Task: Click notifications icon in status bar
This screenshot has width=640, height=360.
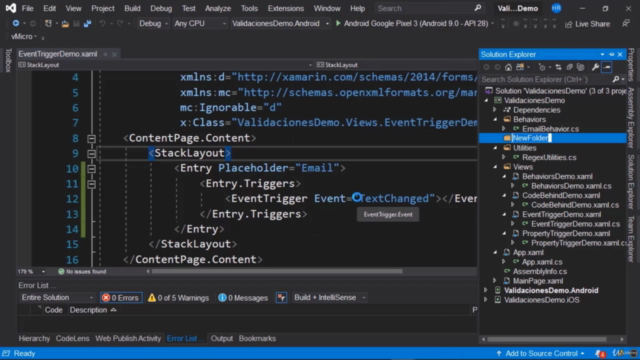Action: [x=600, y=353]
